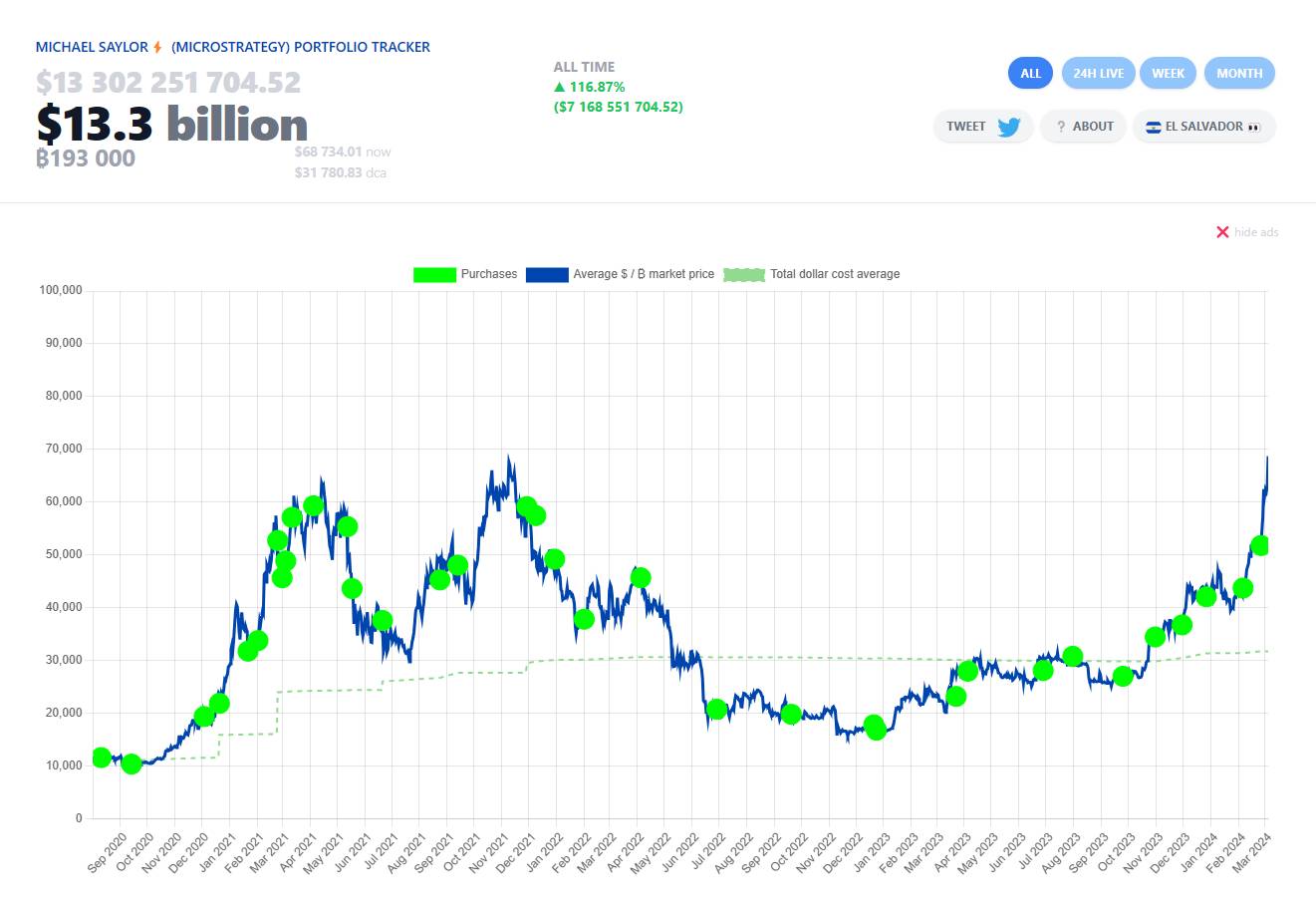Switch to the WEEK range tab

click(1169, 73)
